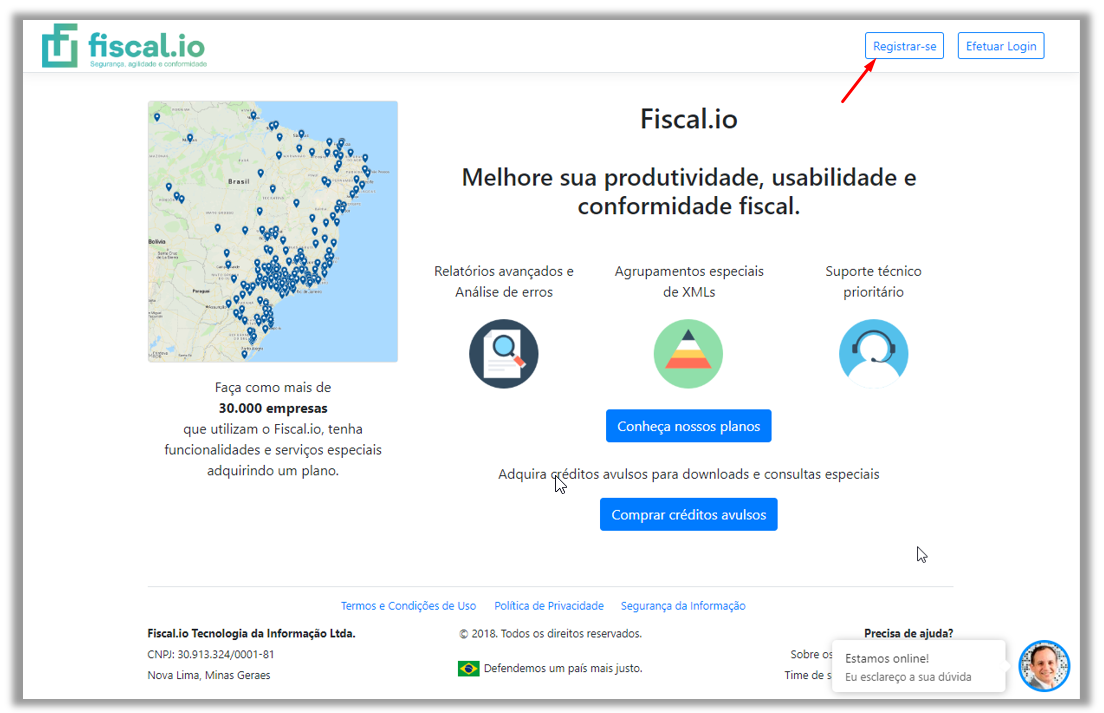Click the Fiscal.io main heading
This screenshot has width=1104, height=713.
click(x=689, y=119)
